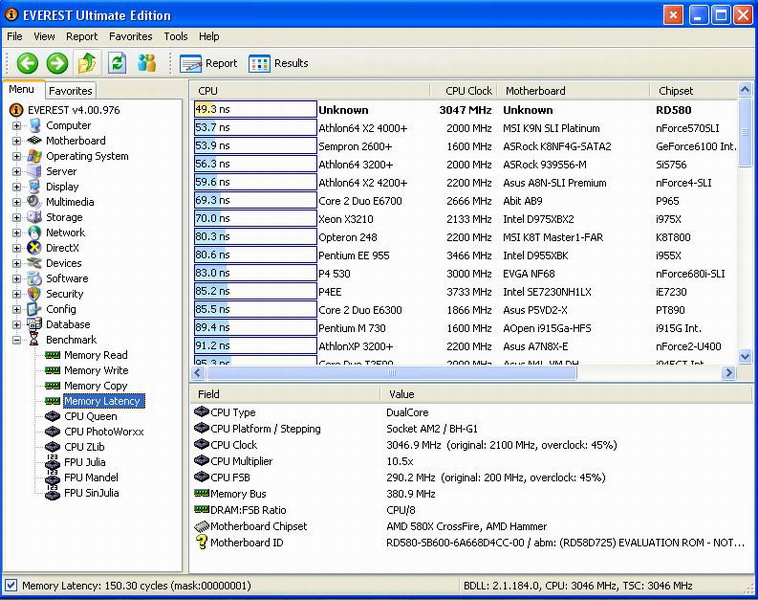Refresh using the toolbar refresh icon
The width and height of the screenshot is (758, 600).
(117, 63)
